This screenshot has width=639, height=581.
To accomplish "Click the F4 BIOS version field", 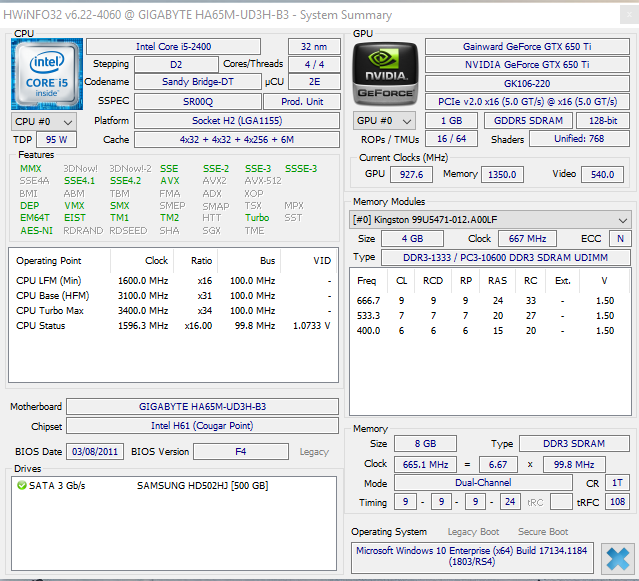I will coord(241,452).
